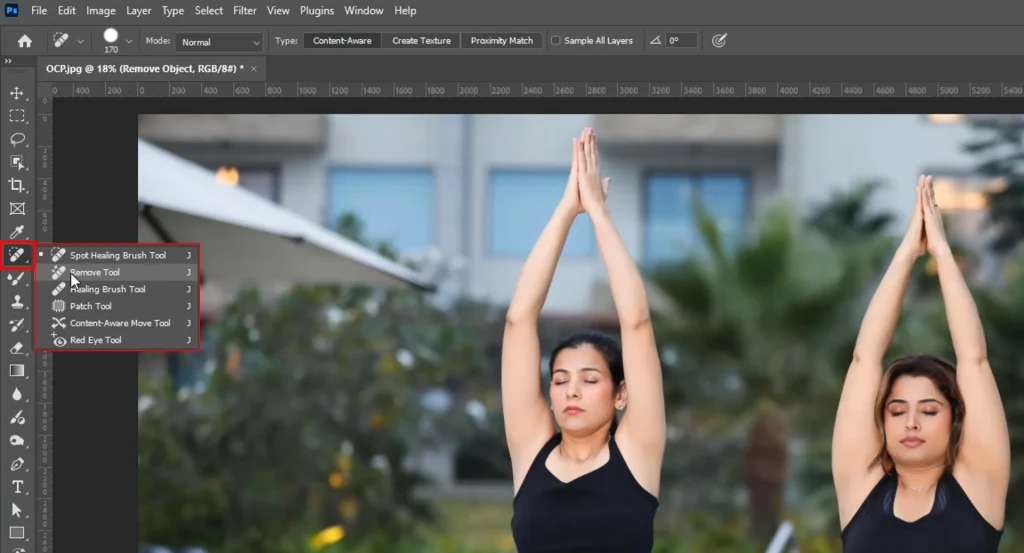Open the tool preset picker dropdown arrow
1024x553 pixels.
80,41
